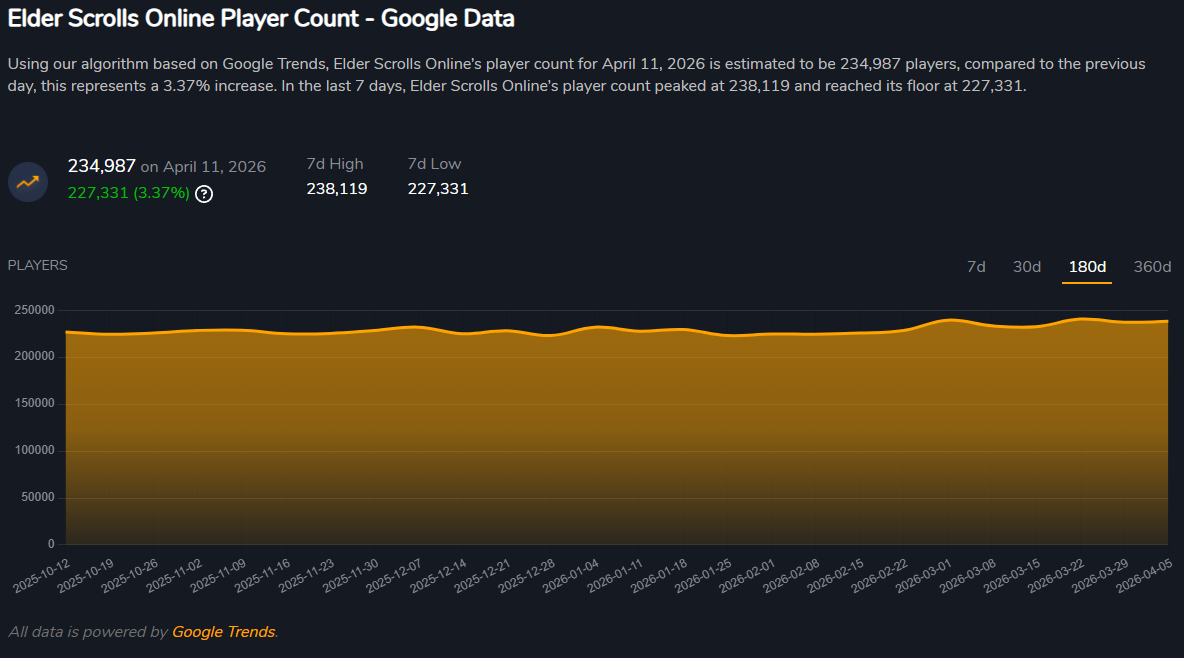
Task: Click the PLAYERS axis title
Action: click(x=38, y=265)
